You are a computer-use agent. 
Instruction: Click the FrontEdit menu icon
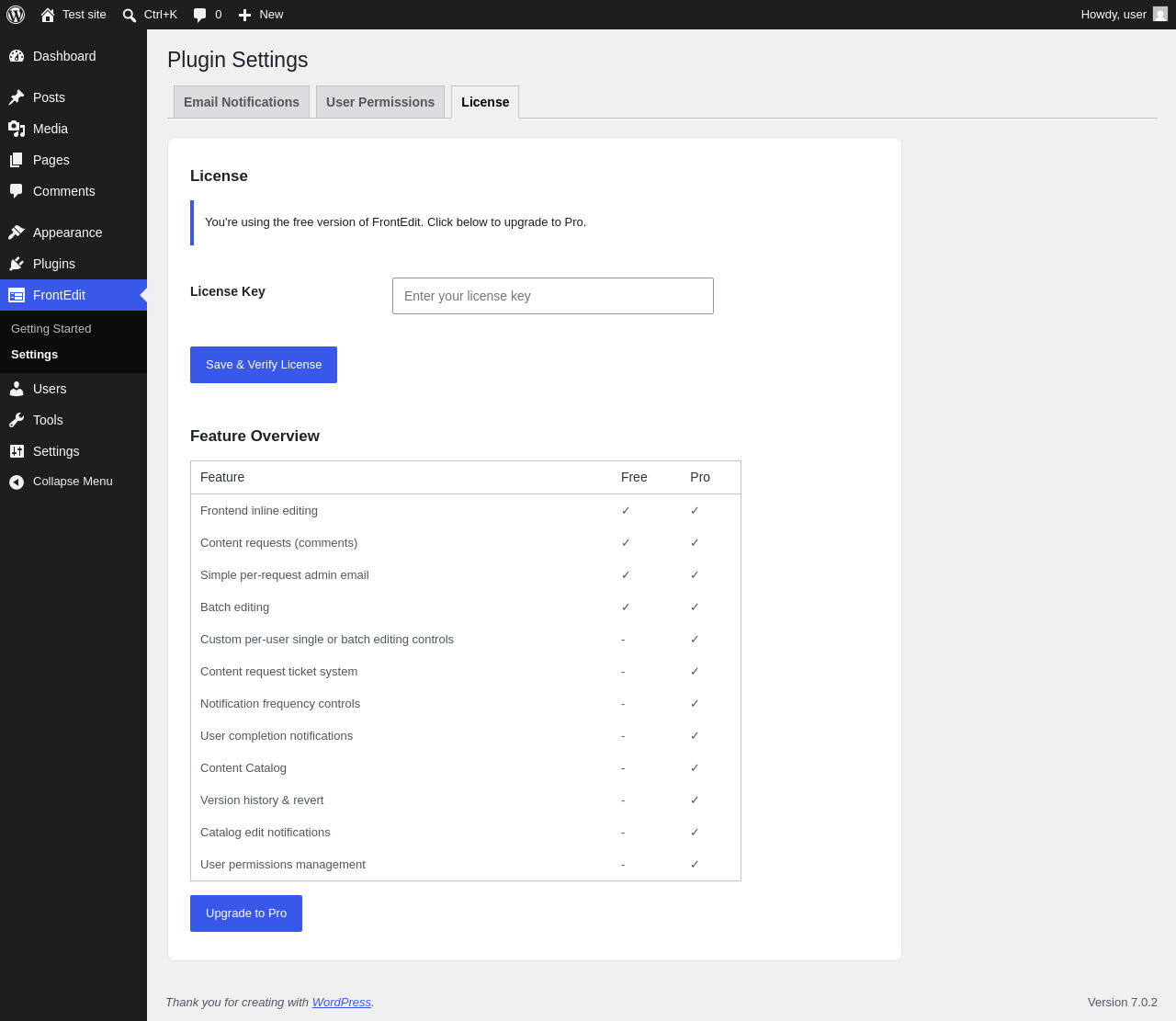click(x=17, y=295)
